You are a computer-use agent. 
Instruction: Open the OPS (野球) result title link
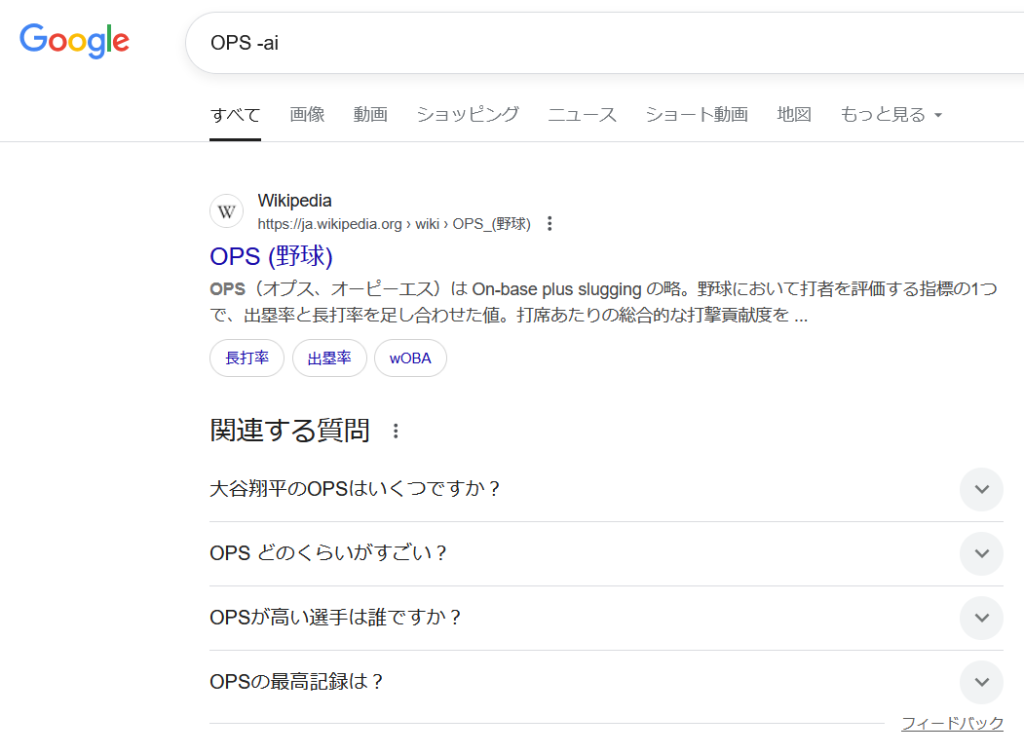point(271,257)
